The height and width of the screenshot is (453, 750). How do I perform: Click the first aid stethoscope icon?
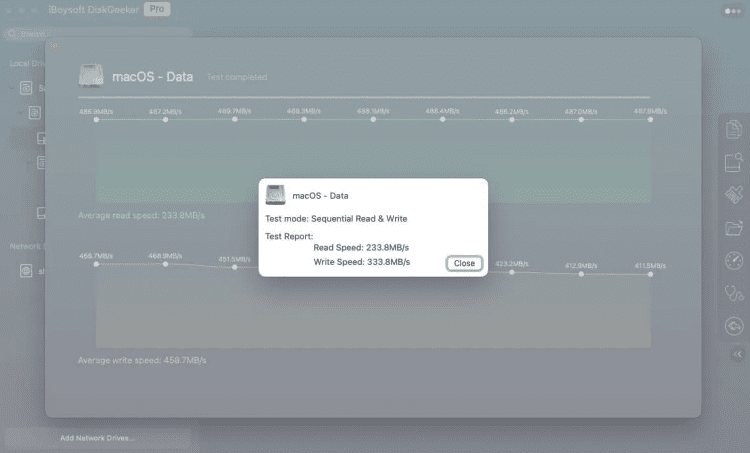tap(734, 293)
